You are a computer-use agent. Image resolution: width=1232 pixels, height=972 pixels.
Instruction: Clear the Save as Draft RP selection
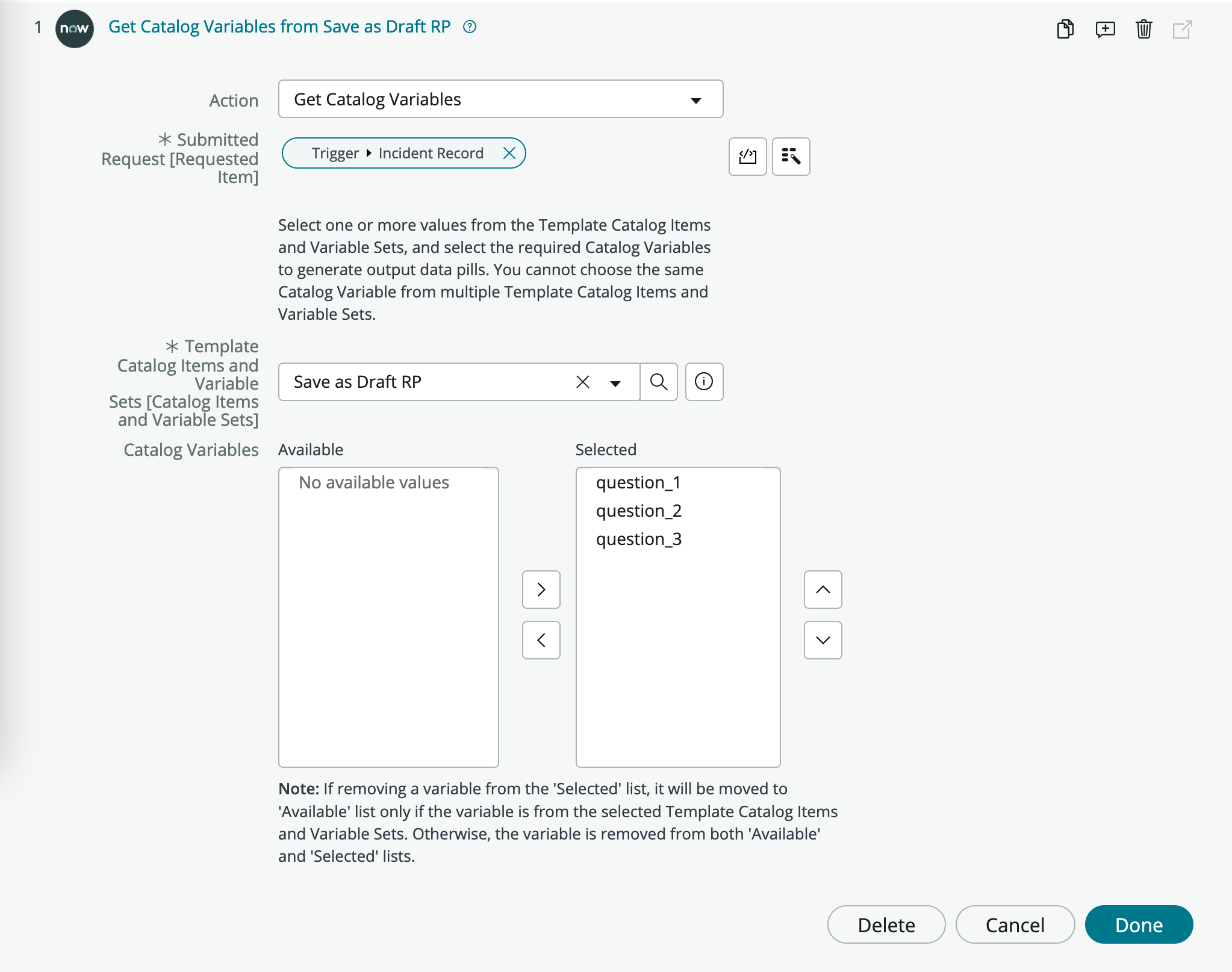(x=582, y=381)
